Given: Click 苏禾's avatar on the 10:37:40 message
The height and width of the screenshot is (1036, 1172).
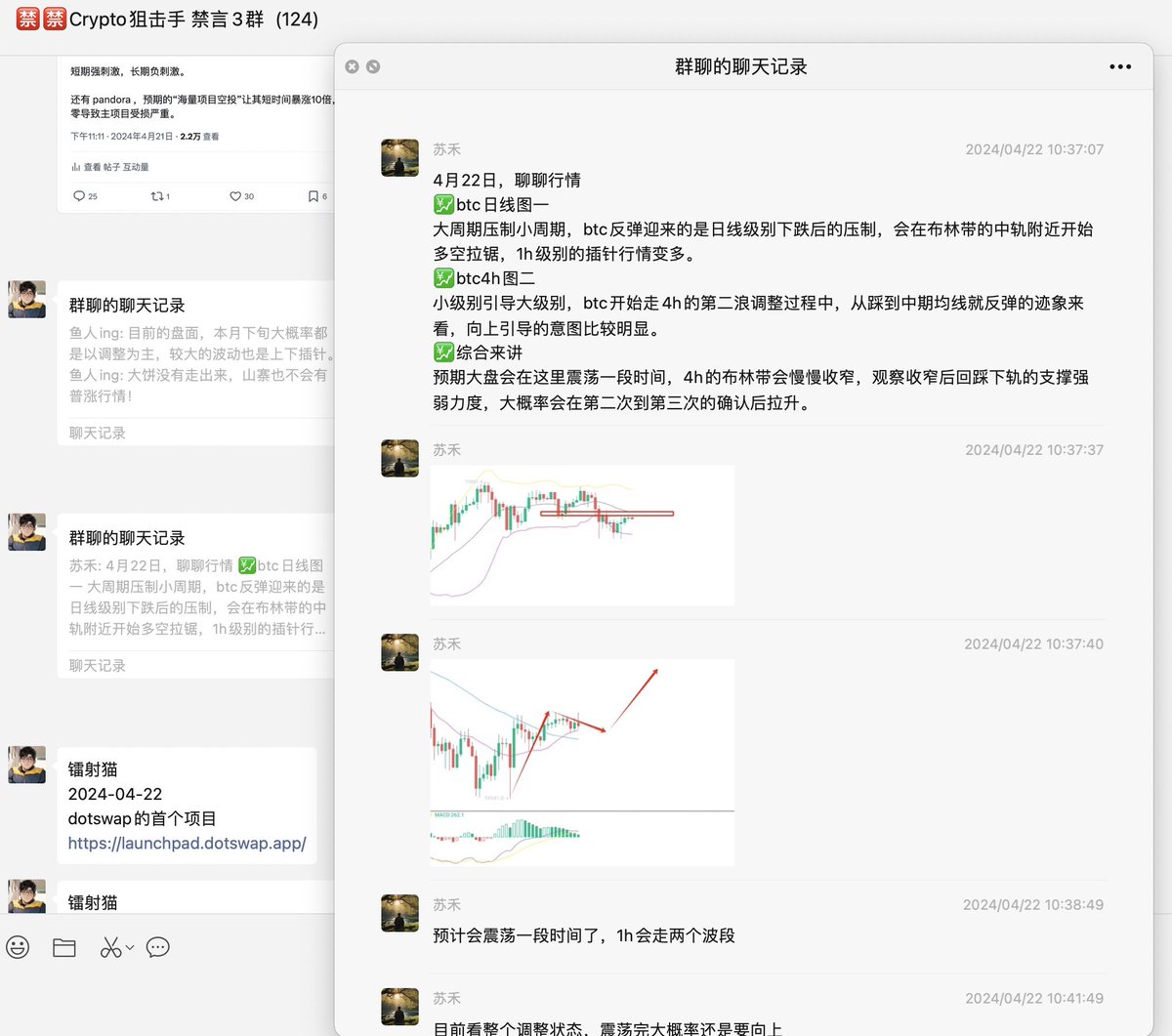Looking at the screenshot, I should pos(399,652).
